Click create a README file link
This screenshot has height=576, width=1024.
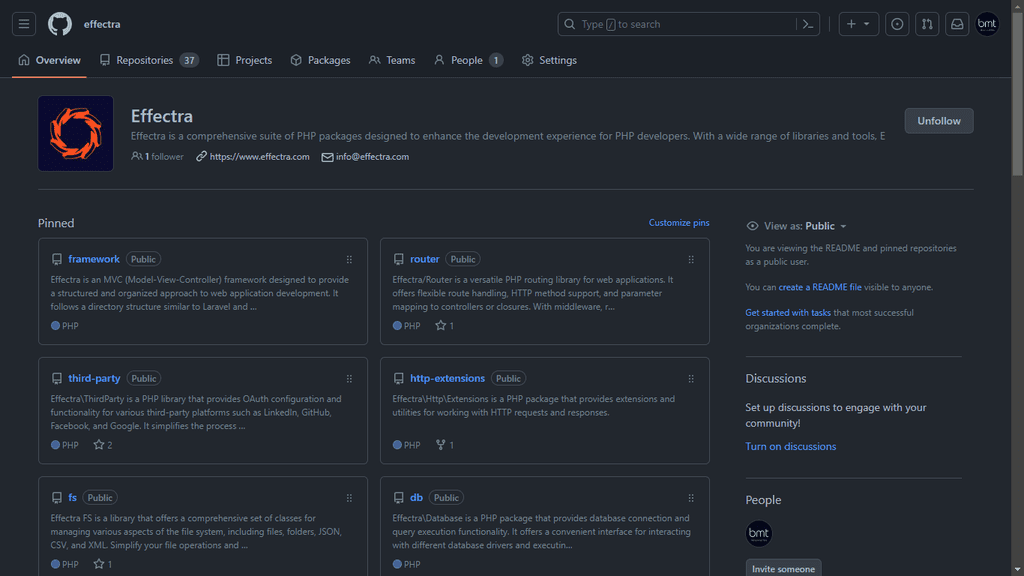coord(820,287)
